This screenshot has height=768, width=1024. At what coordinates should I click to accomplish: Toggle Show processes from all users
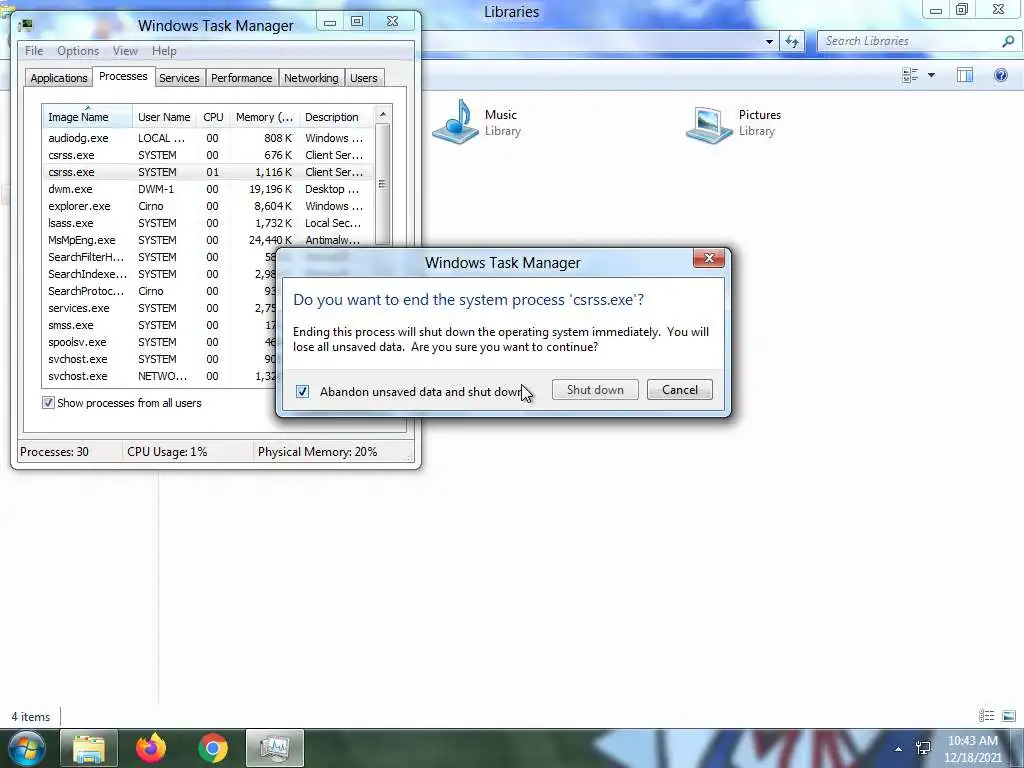point(48,403)
